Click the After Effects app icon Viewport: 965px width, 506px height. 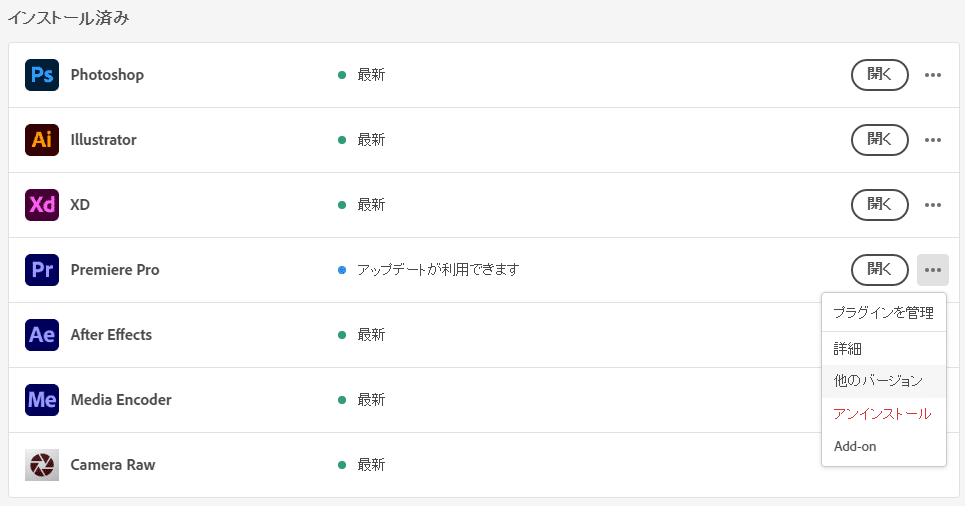(42, 335)
